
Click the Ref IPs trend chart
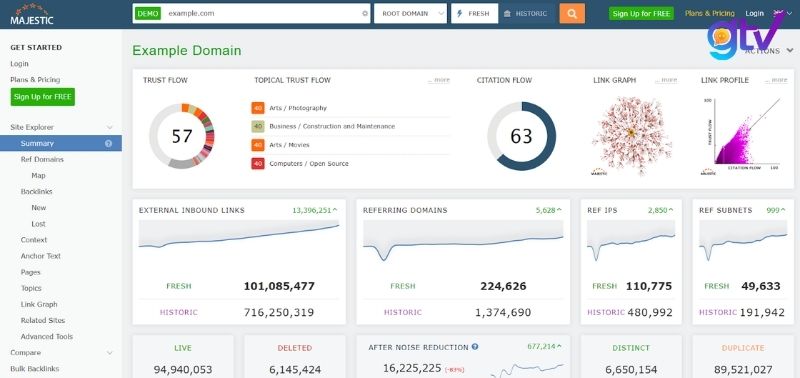631,242
